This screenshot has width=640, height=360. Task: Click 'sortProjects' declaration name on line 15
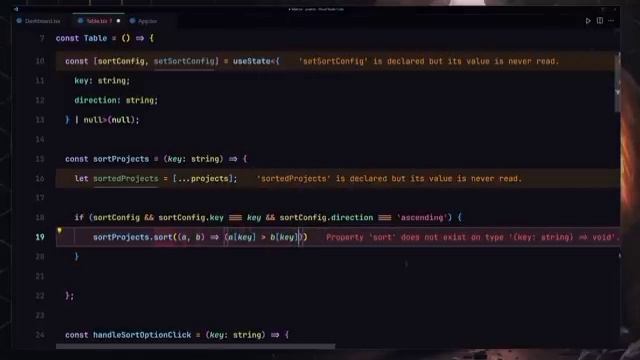[x=121, y=159]
